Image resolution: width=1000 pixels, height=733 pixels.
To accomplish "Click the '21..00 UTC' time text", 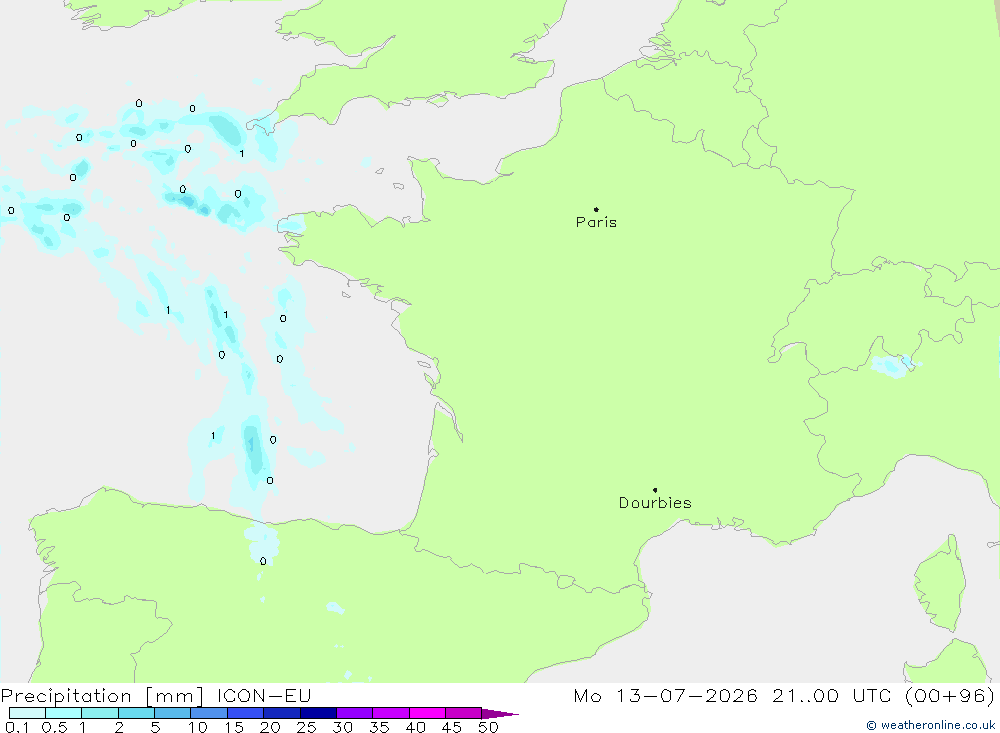I will 832,696.
